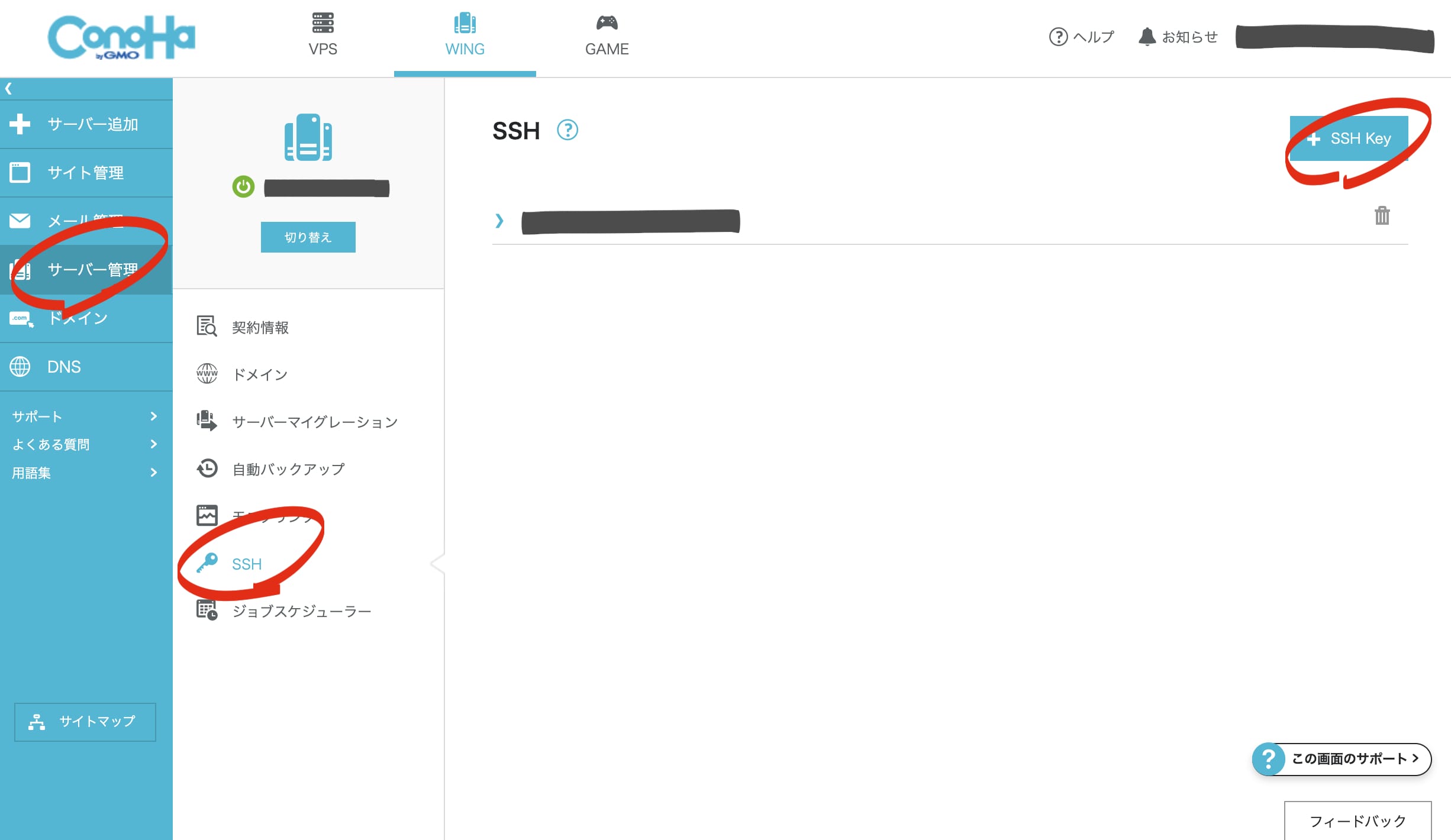Open the ConoHa logo home link
This screenshot has width=1451, height=840.
point(121,37)
